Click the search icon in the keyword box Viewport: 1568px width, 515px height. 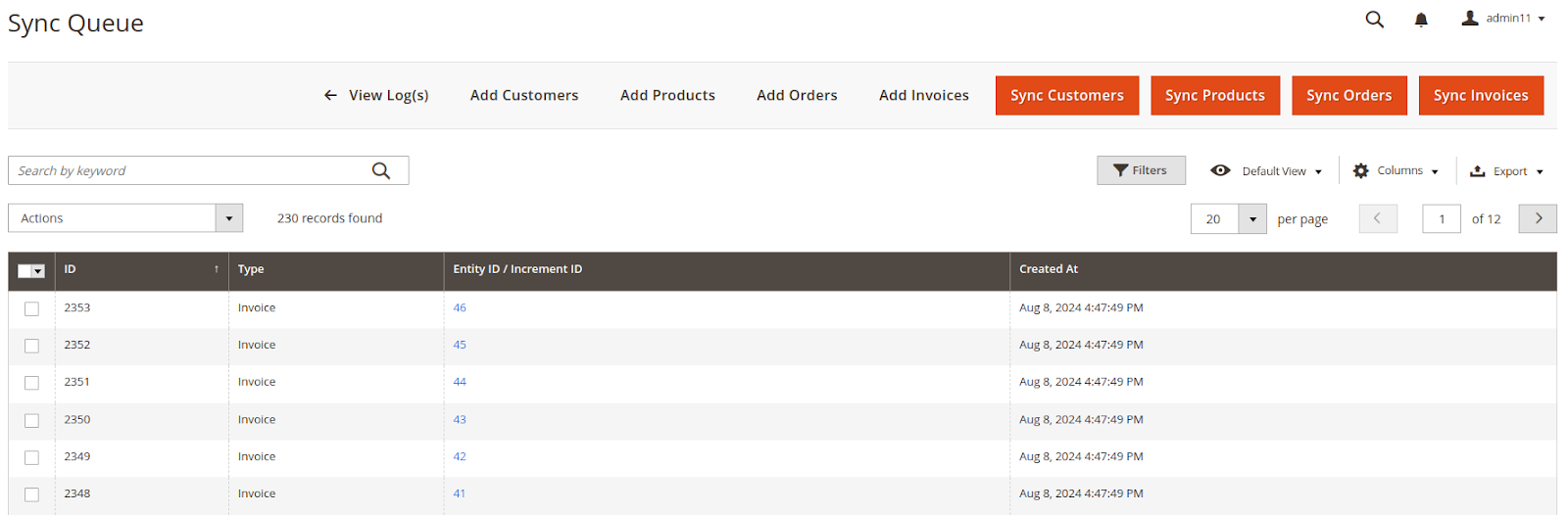(381, 170)
